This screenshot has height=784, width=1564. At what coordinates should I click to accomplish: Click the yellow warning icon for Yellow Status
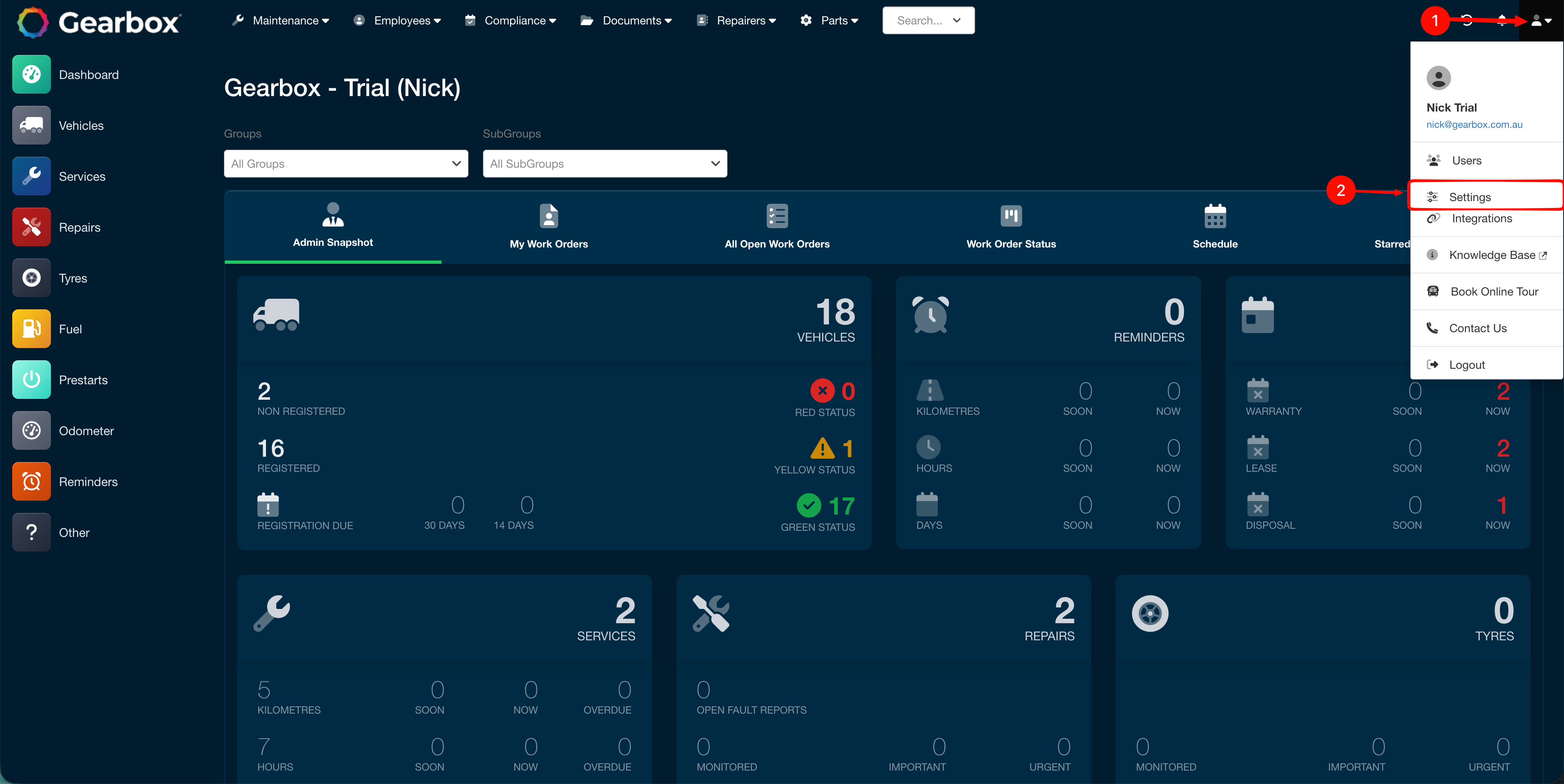[823, 449]
